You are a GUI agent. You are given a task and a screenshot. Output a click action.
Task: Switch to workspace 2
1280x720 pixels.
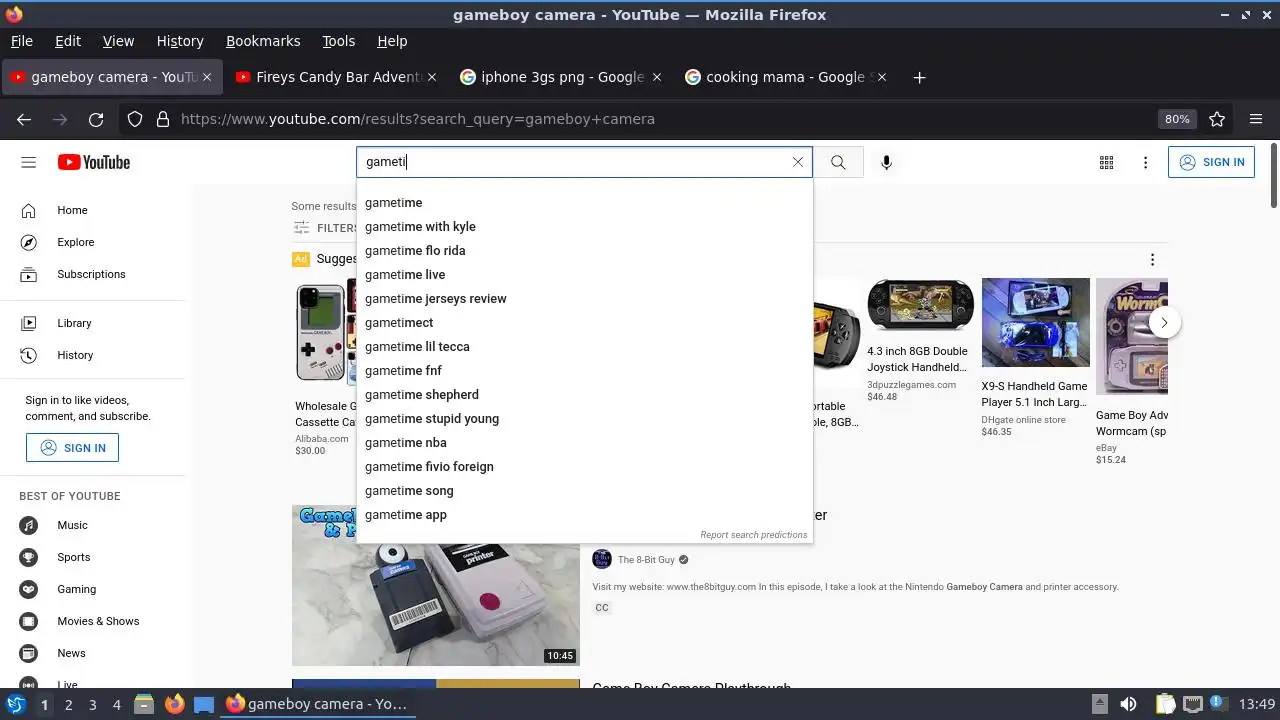[x=68, y=705]
